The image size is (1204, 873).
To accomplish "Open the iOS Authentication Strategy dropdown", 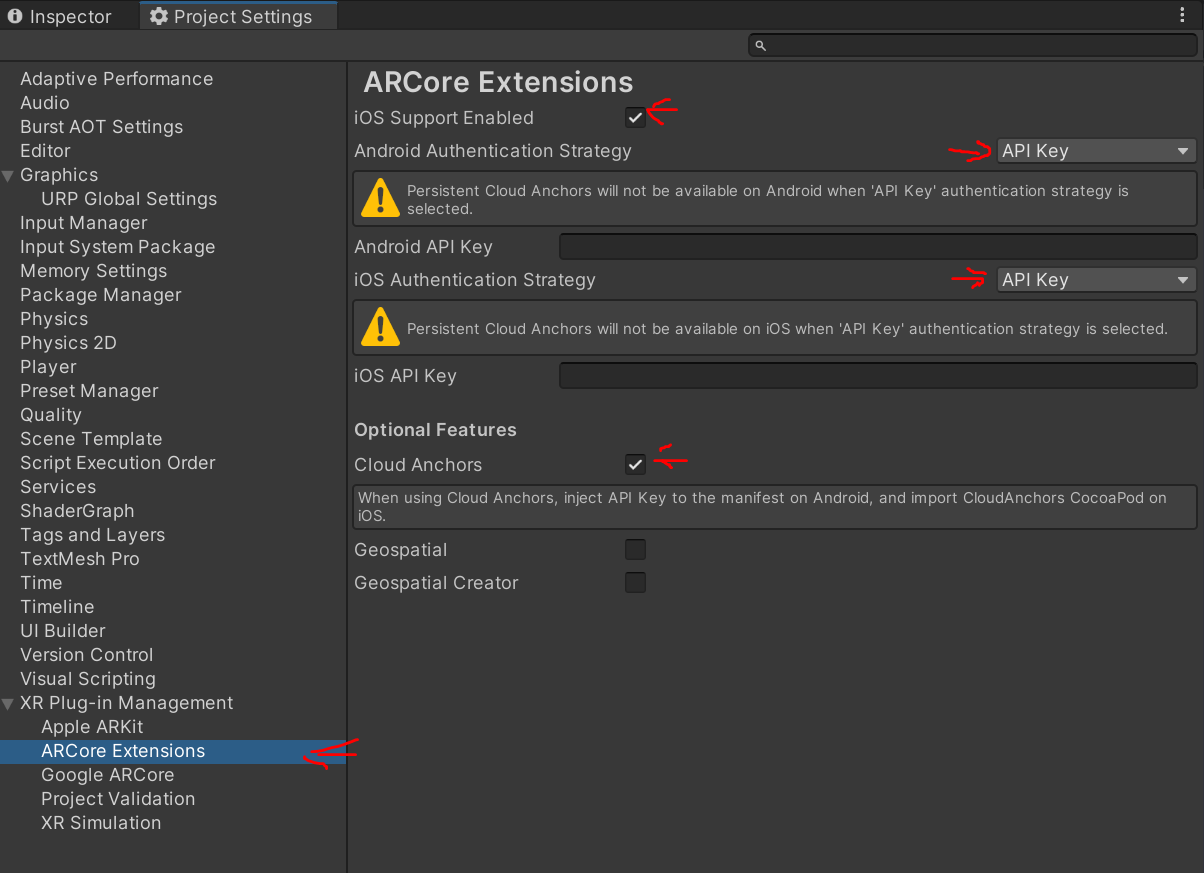I will click(1096, 280).
